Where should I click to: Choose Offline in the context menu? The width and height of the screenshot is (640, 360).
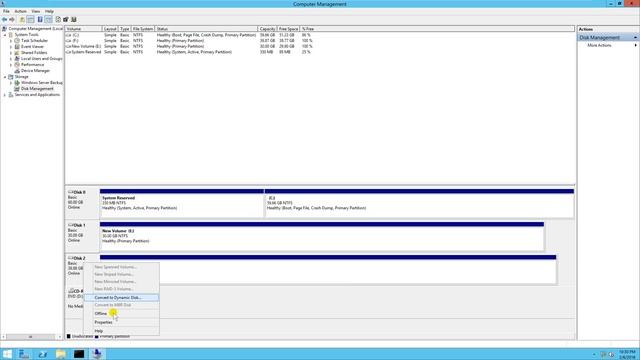pyautogui.click(x=121, y=313)
